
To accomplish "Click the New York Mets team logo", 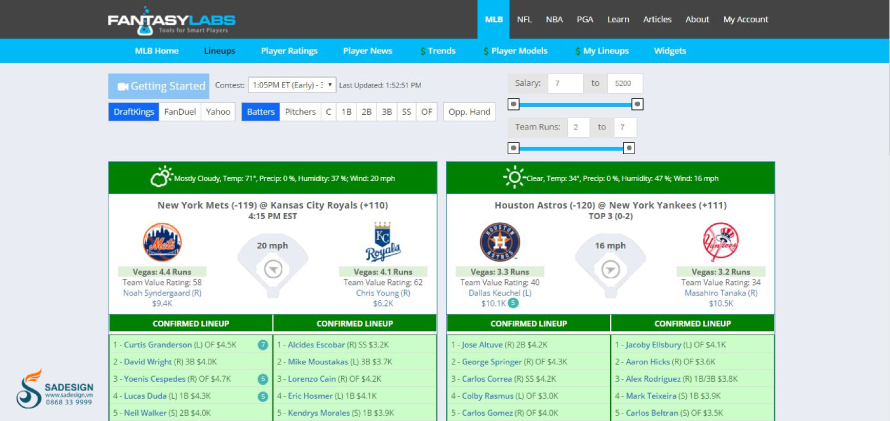I will click(162, 242).
